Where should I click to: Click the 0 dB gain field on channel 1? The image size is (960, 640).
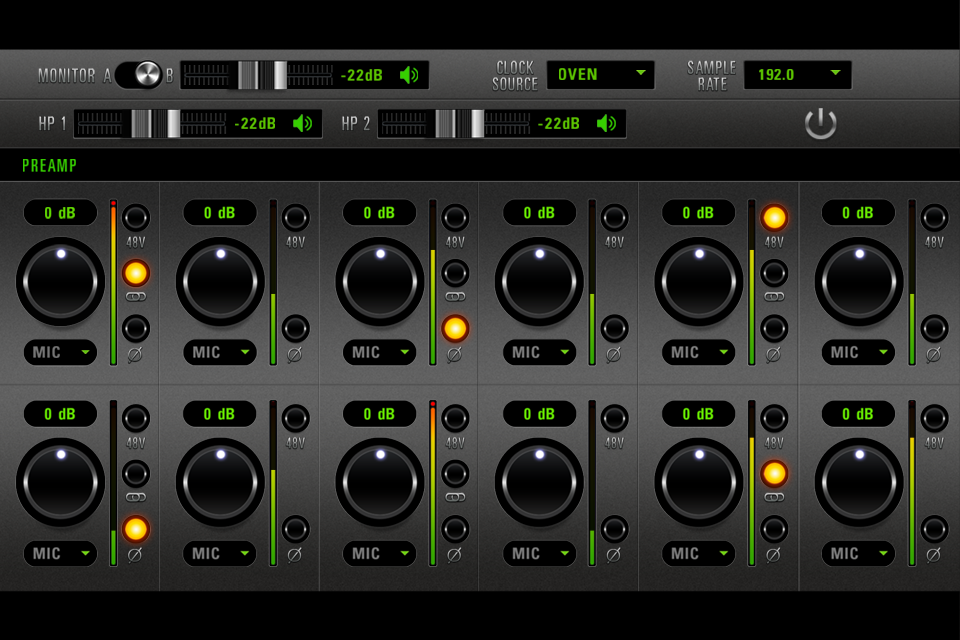tap(61, 213)
